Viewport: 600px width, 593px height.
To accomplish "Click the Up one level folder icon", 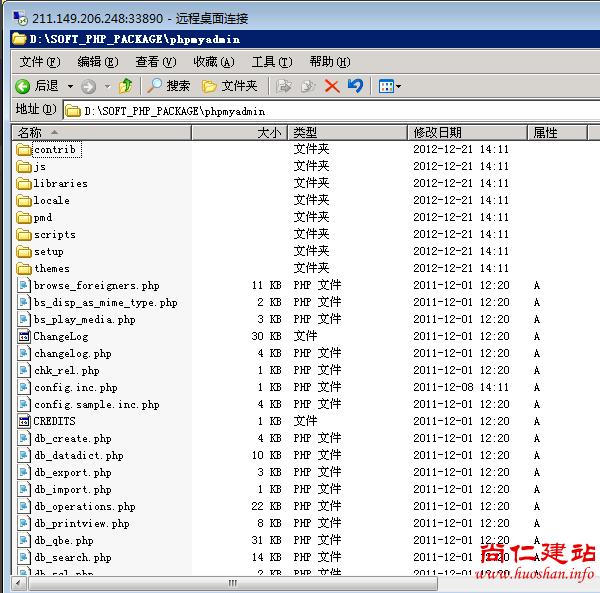I will [x=125, y=86].
